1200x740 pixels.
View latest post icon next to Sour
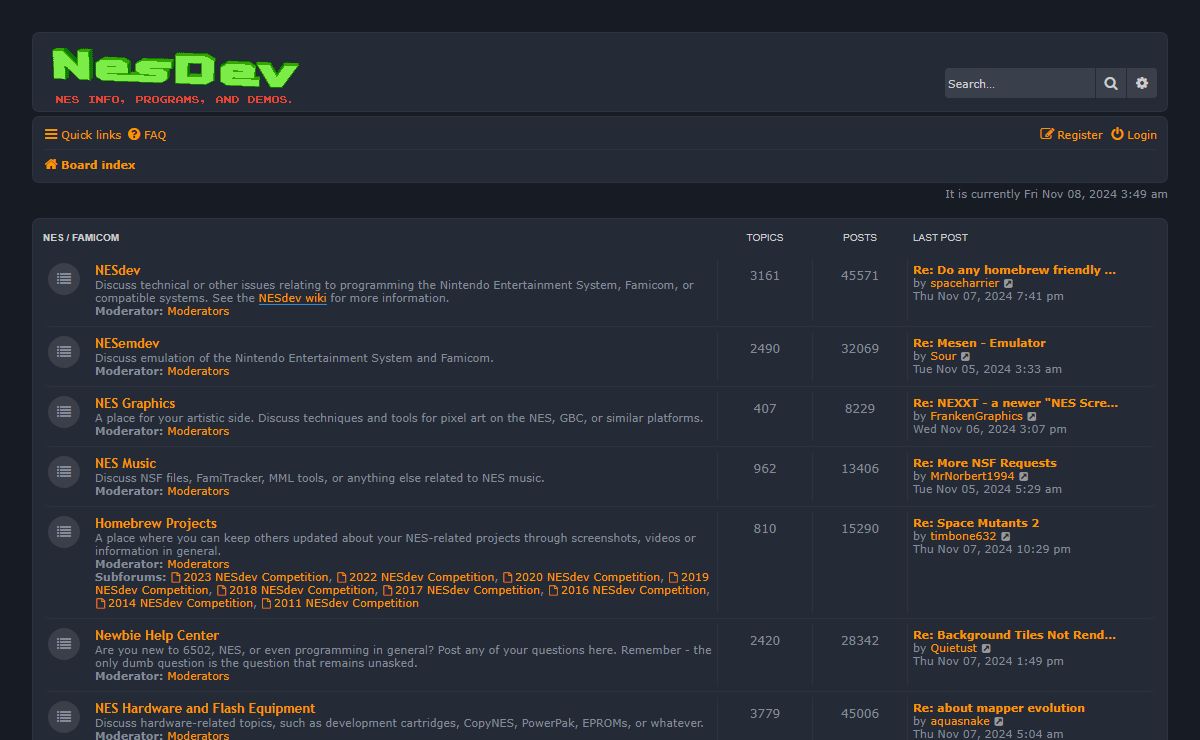(x=965, y=357)
